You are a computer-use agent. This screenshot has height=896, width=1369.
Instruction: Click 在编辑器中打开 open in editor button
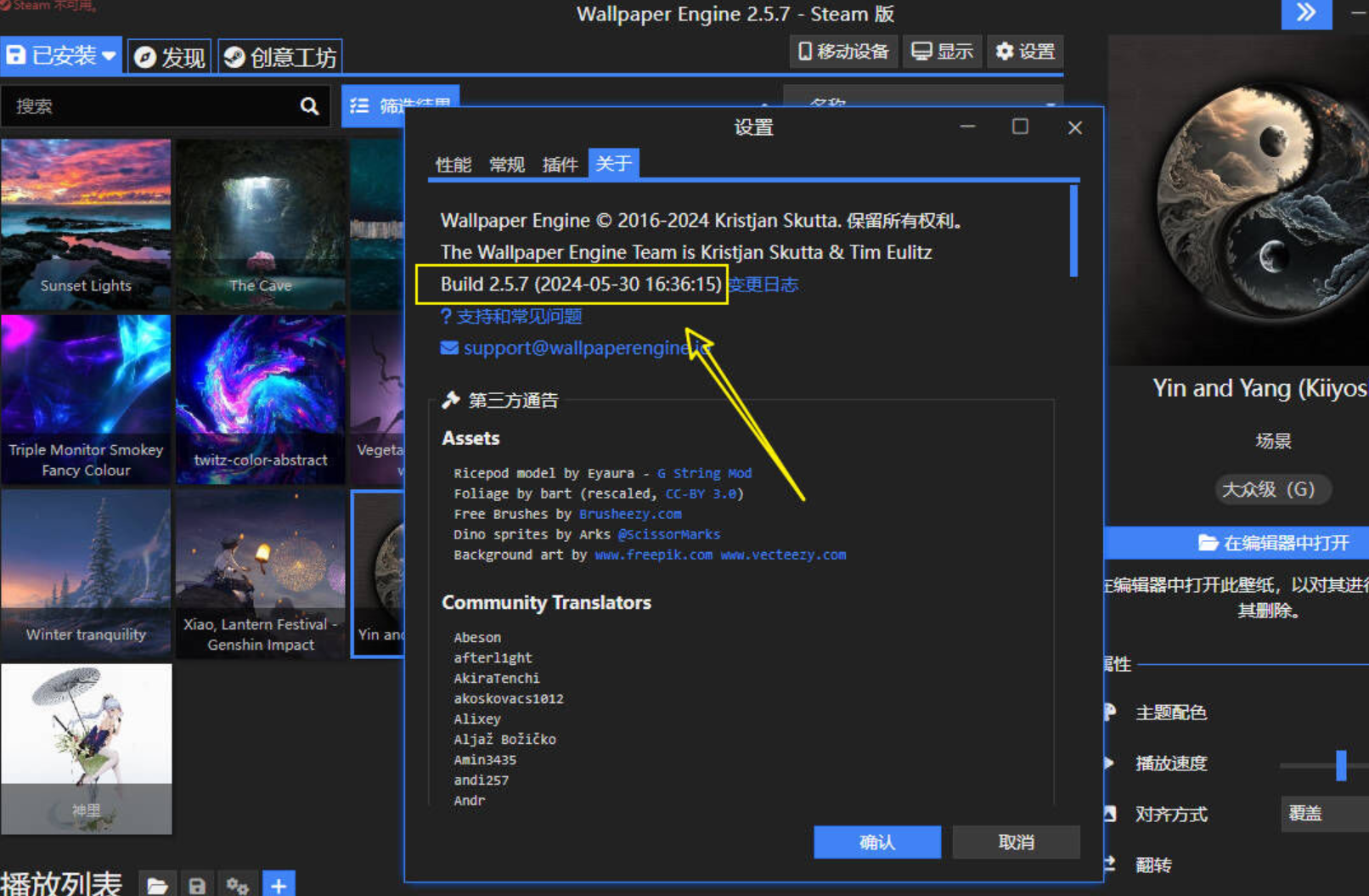point(1237,543)
